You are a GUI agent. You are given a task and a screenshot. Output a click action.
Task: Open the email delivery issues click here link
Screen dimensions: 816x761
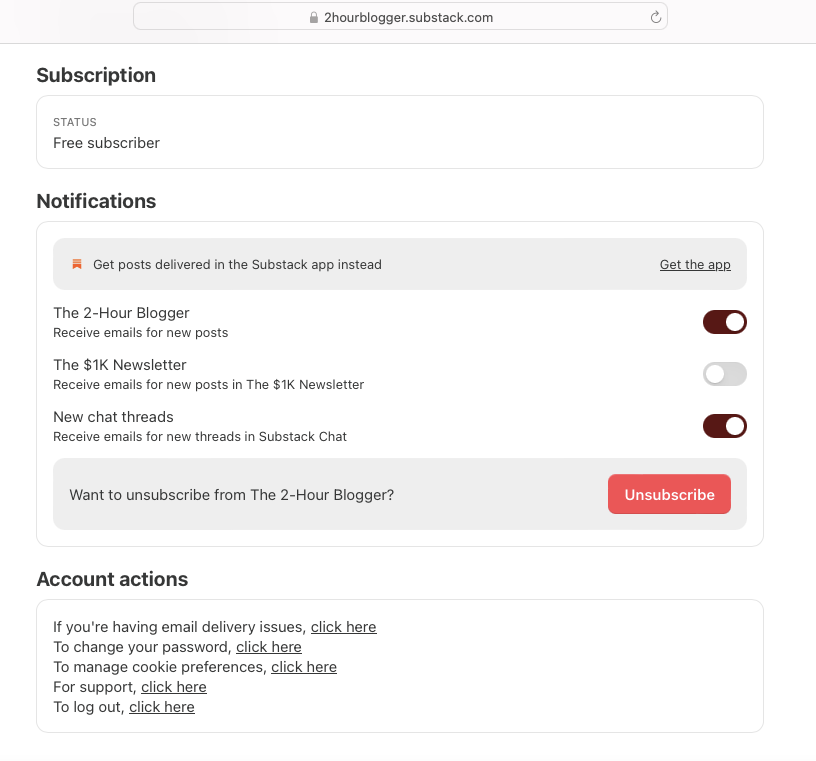[343, 627]
